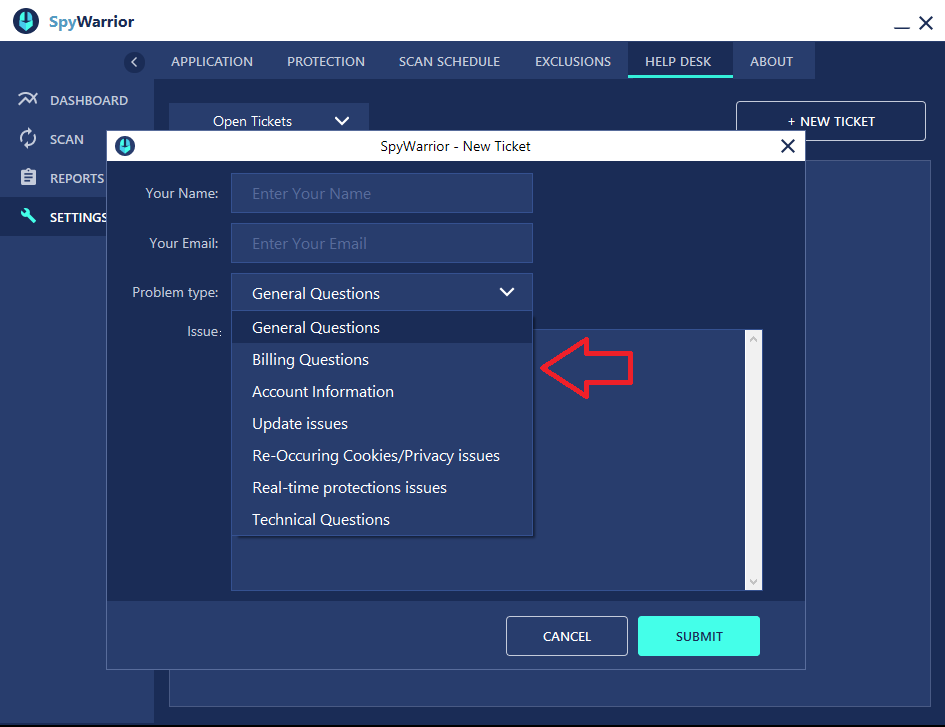Click the Scan refresh icon
Image resolution: width=945 pixels, height=727 pixels.
pos(28,139)
